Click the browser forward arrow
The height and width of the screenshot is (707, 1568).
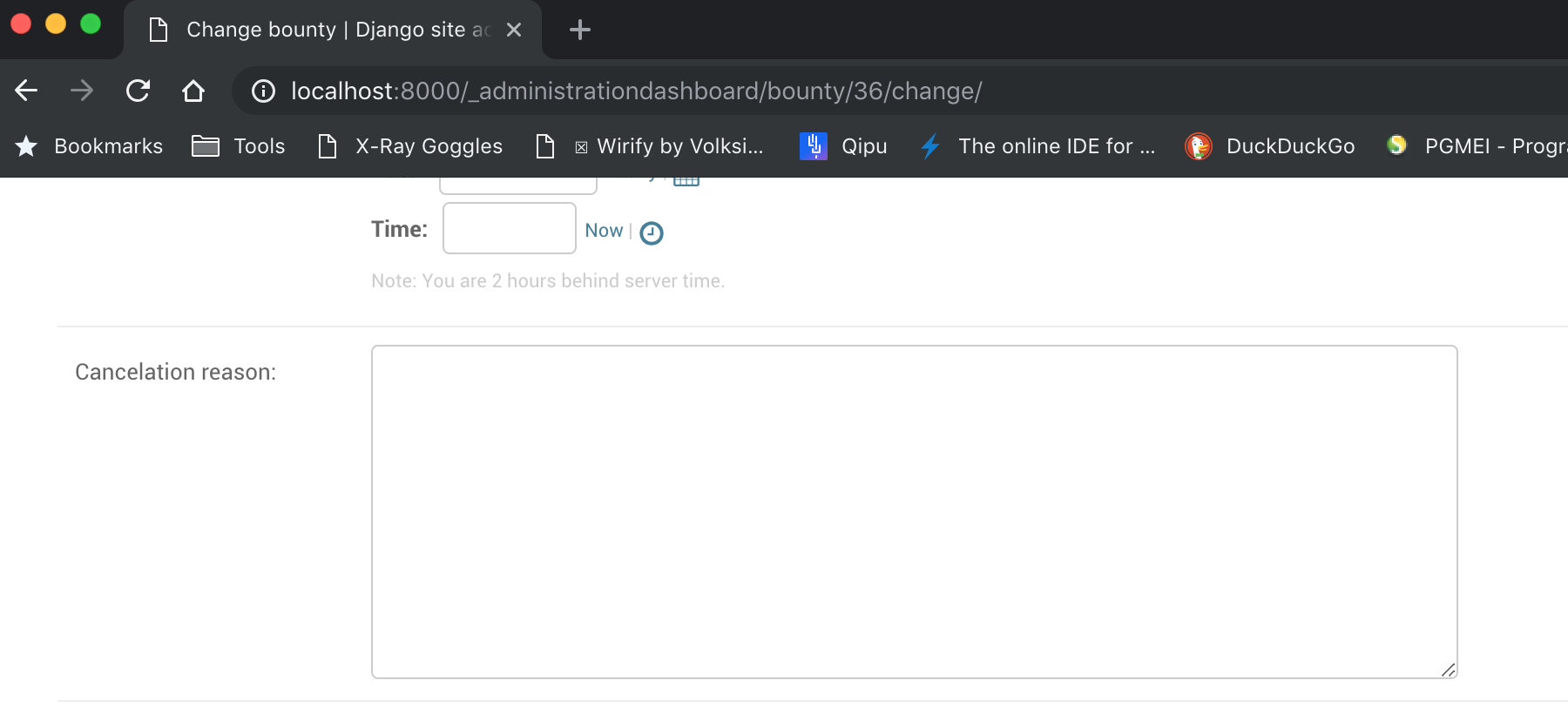pos(82,91)
